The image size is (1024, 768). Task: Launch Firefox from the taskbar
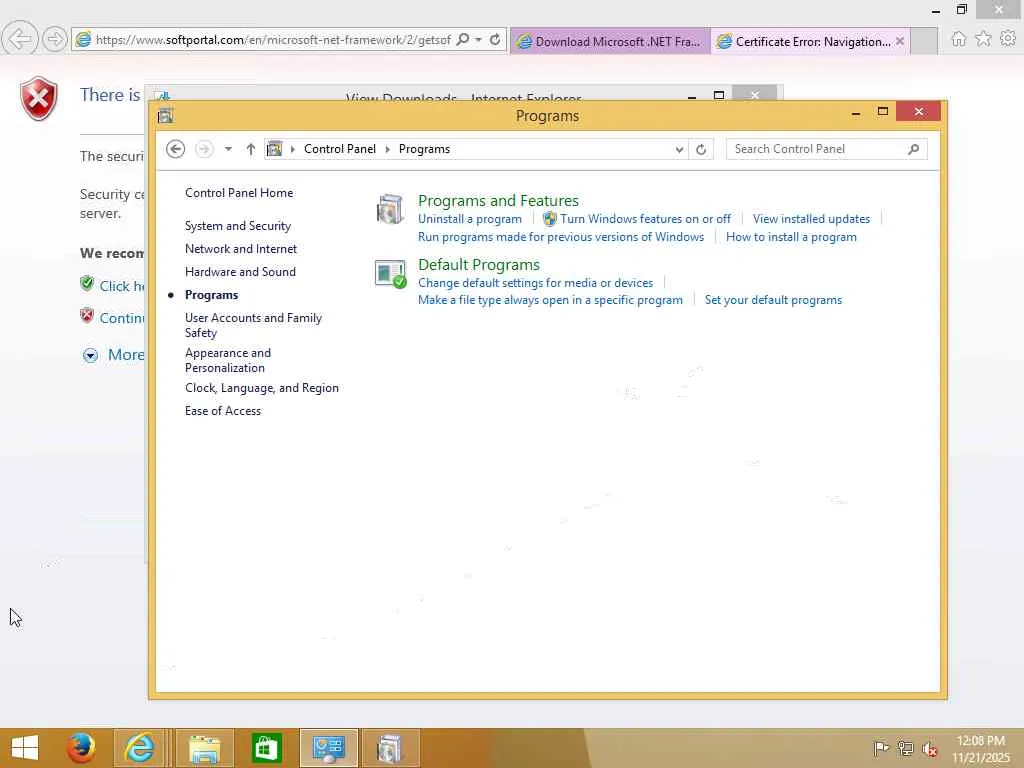tap(81, 748)
